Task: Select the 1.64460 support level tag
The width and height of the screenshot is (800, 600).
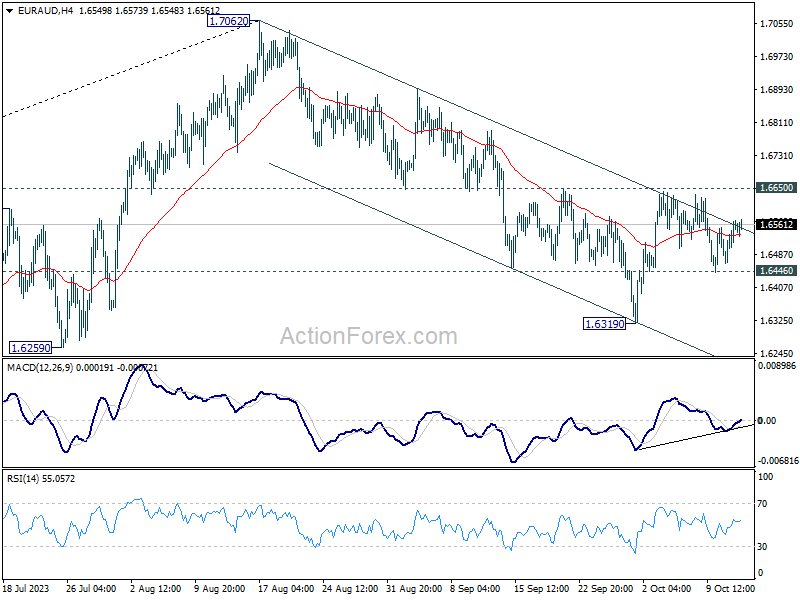Action: 777,270
